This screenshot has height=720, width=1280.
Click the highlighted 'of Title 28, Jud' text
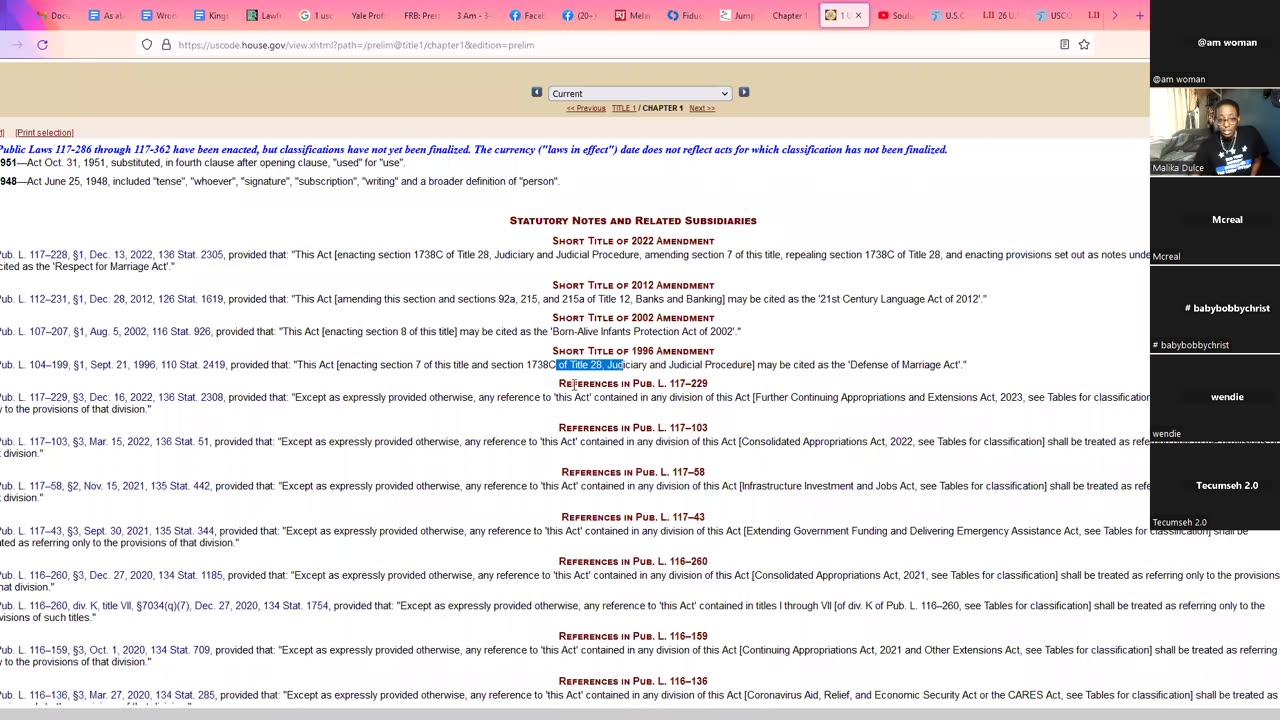[590, 365]
